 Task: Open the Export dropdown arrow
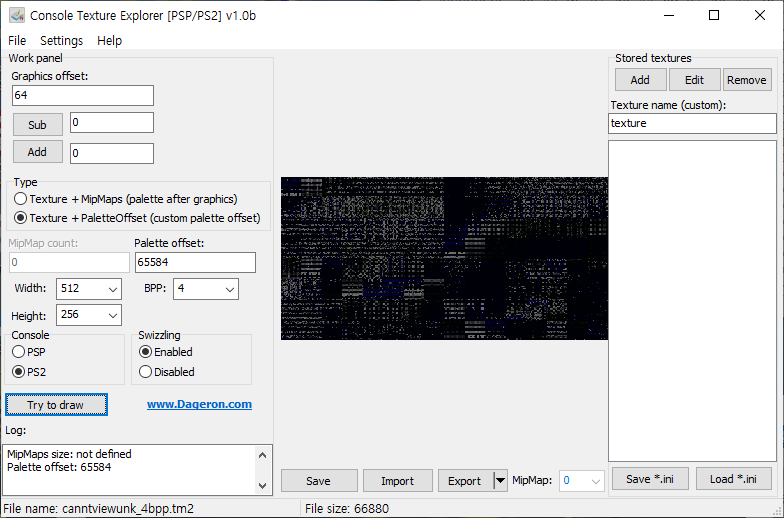tap(500, 480)
